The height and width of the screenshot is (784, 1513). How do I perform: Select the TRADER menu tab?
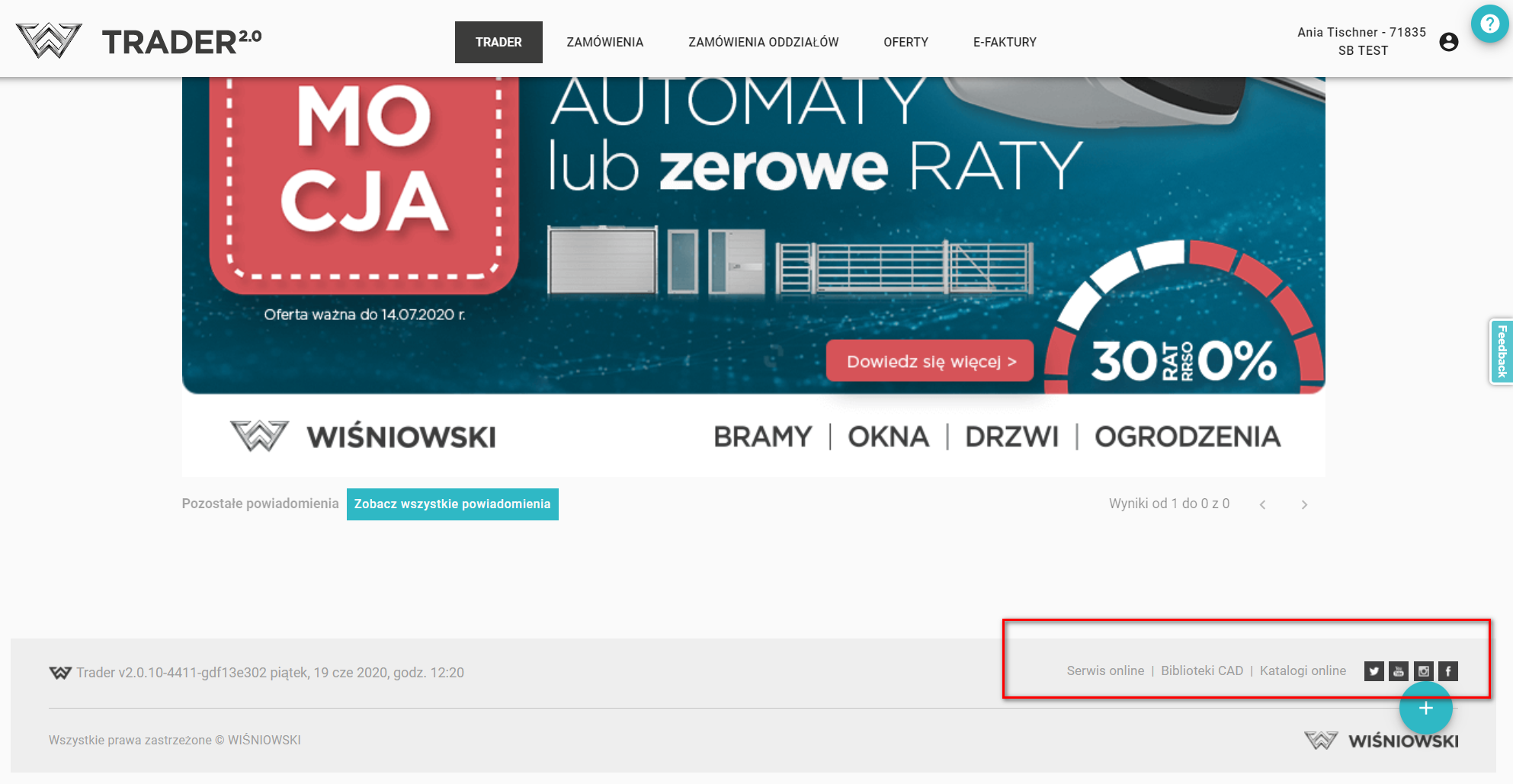point(498,42)
